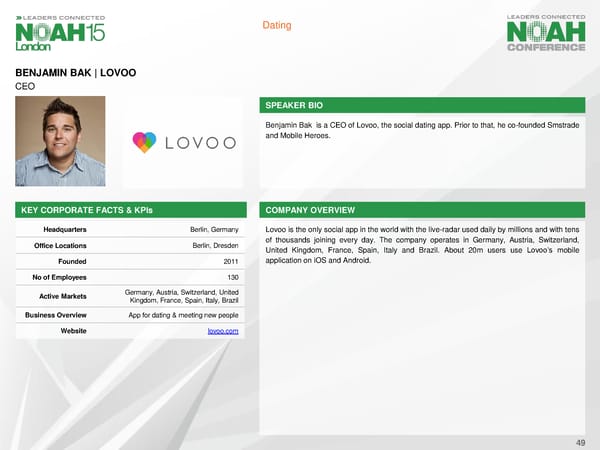600x450 pixels.
Task: Click the CEO subtitle under the name
Action: pos(24,87)
